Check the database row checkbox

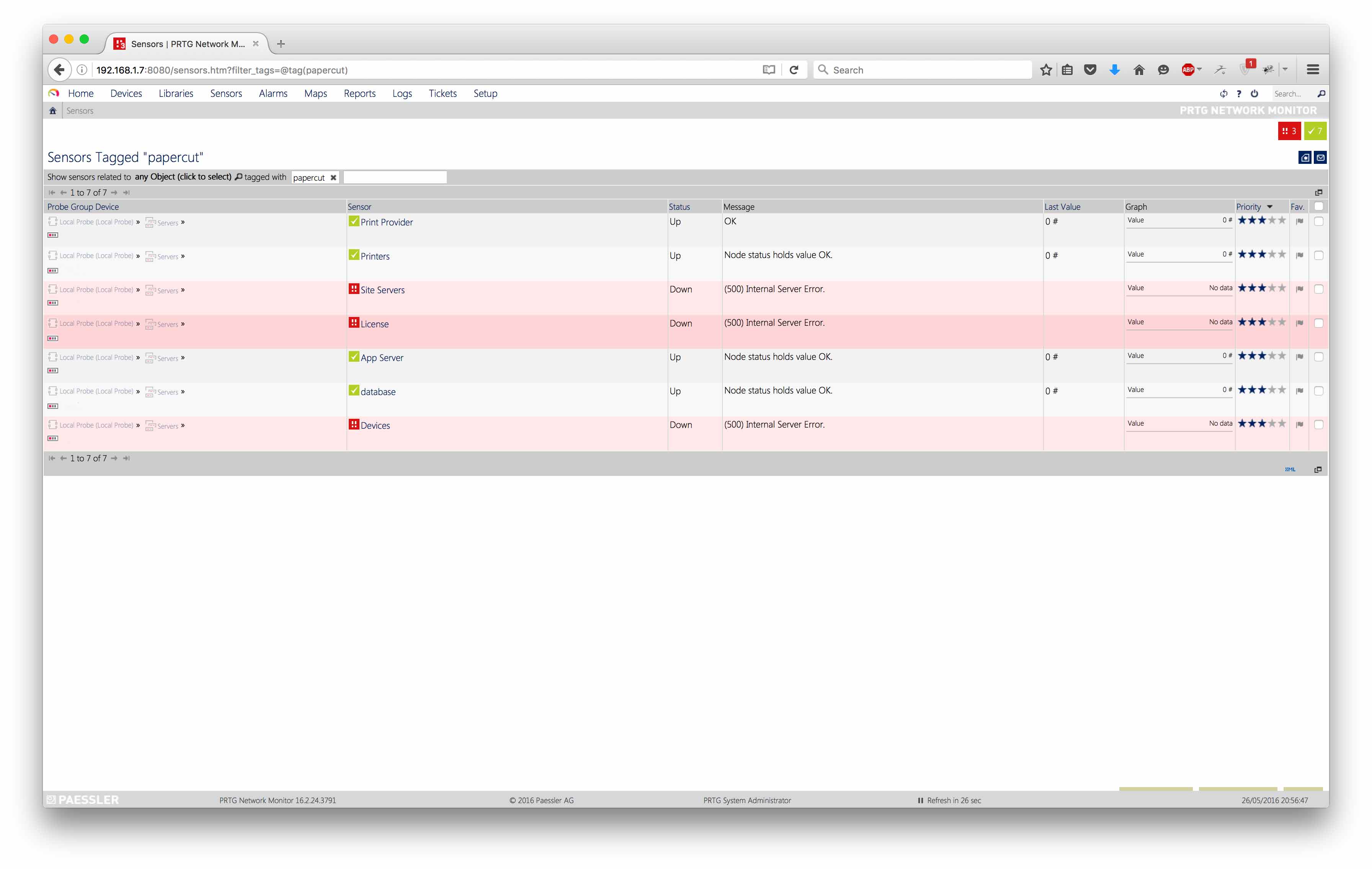coord(1318,391)
